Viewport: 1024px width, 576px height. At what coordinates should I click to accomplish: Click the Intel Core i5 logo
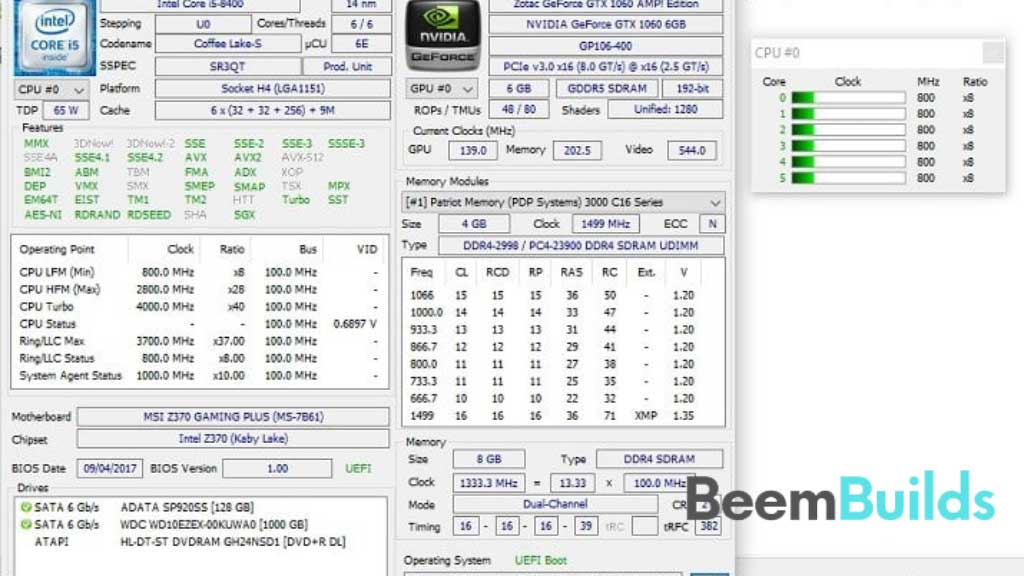[x=54, y=37]
